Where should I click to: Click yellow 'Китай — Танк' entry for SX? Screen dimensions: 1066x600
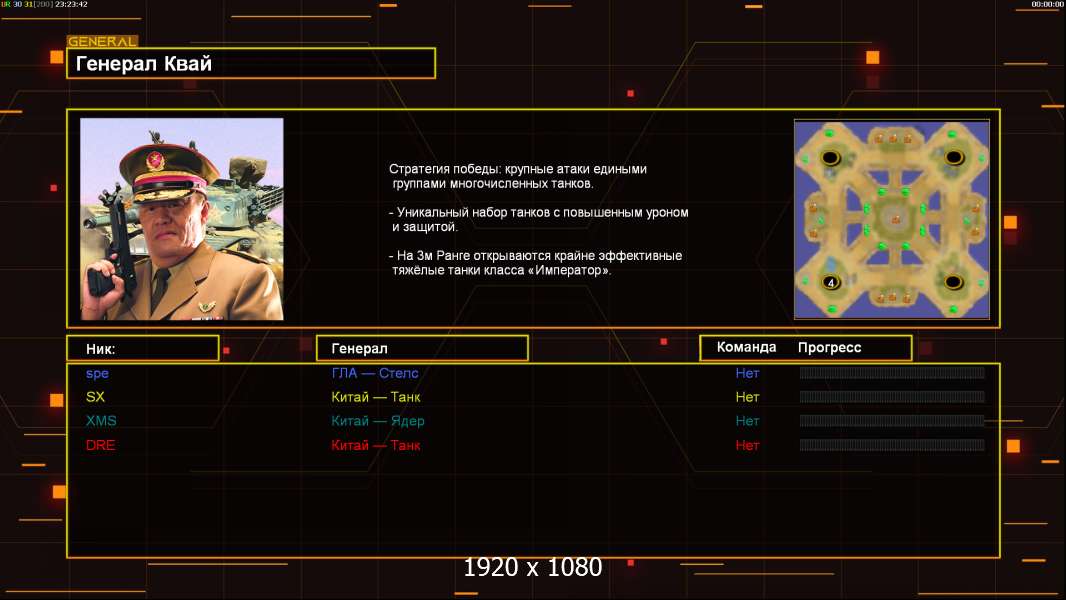click(x=375, y=397)
